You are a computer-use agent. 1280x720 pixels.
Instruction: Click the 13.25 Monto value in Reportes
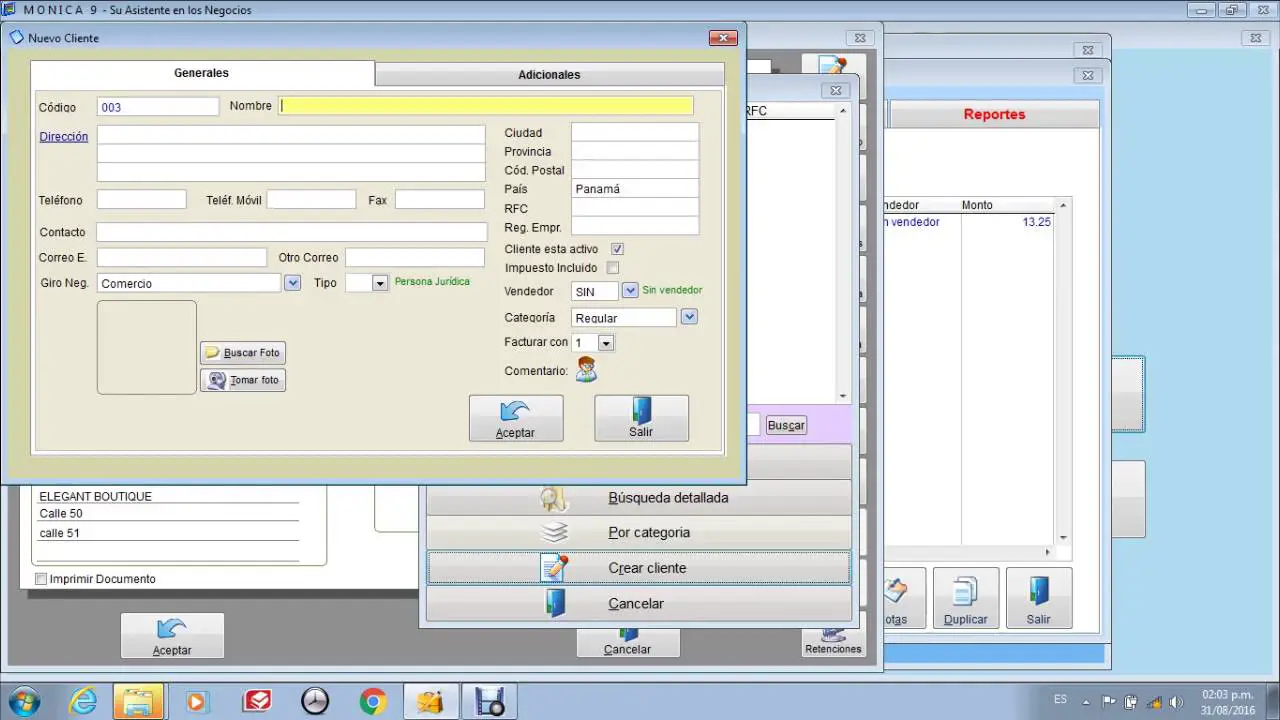coord(1036,222)
